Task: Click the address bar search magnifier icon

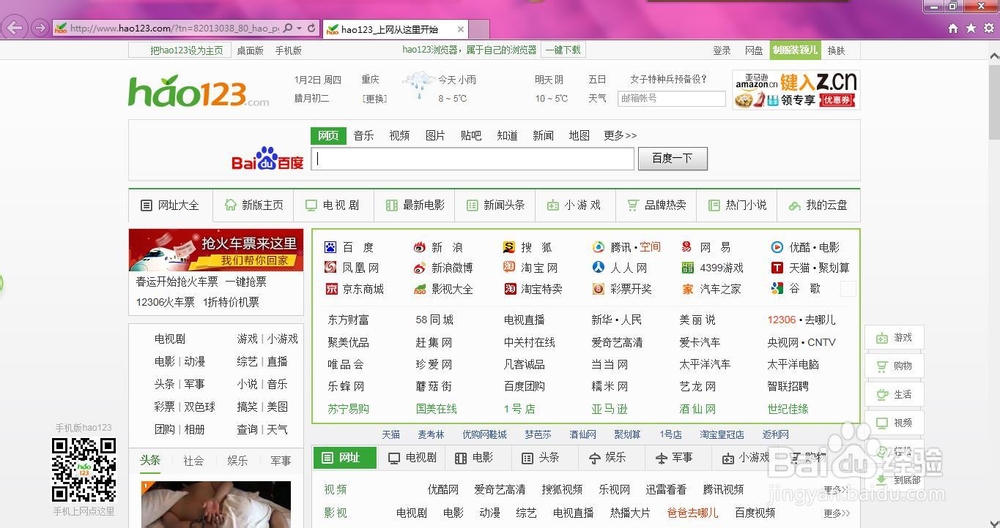Action: click(x=288, y=28)
